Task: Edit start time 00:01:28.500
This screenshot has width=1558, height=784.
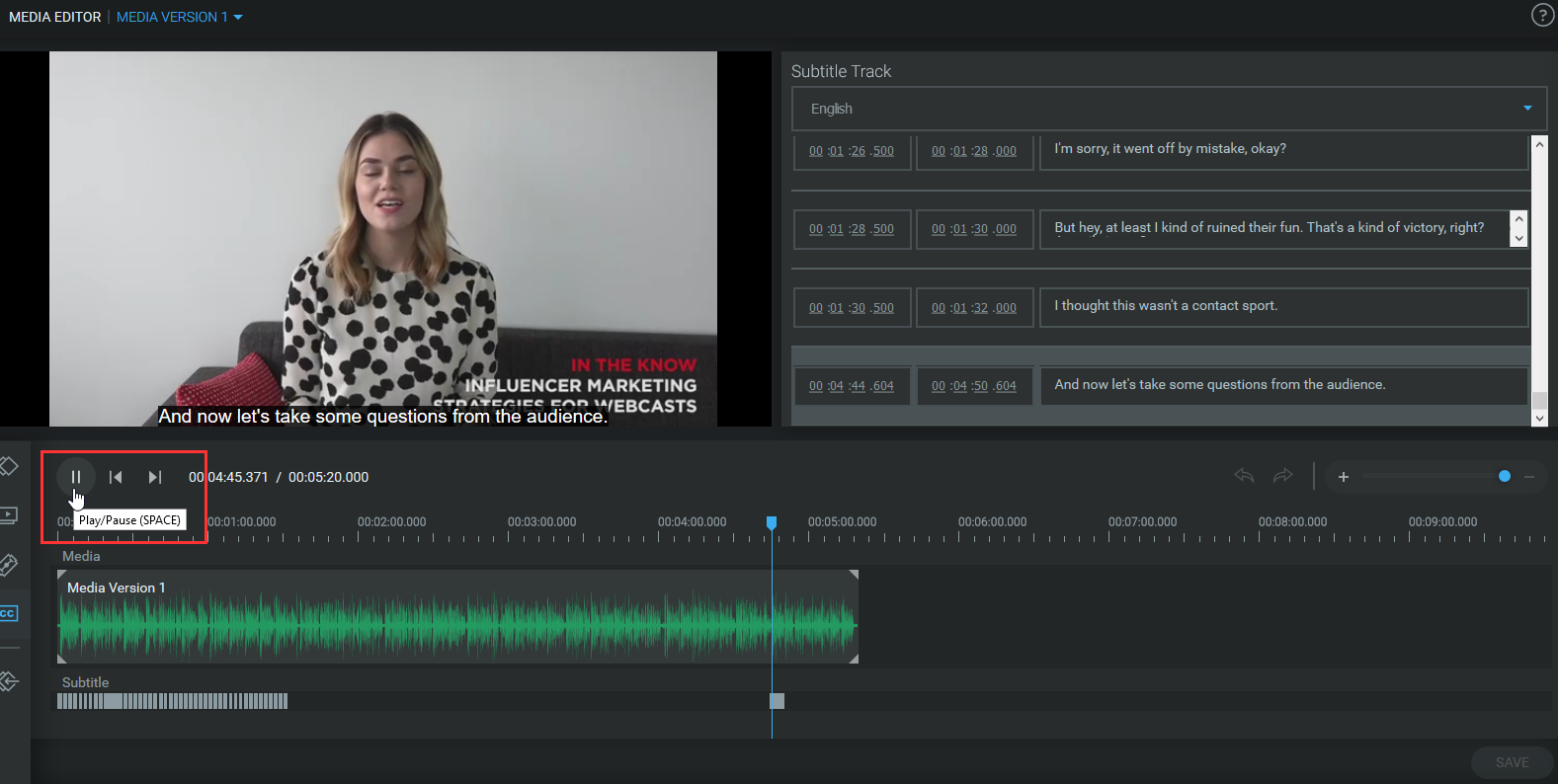Action: coord(852,229)
